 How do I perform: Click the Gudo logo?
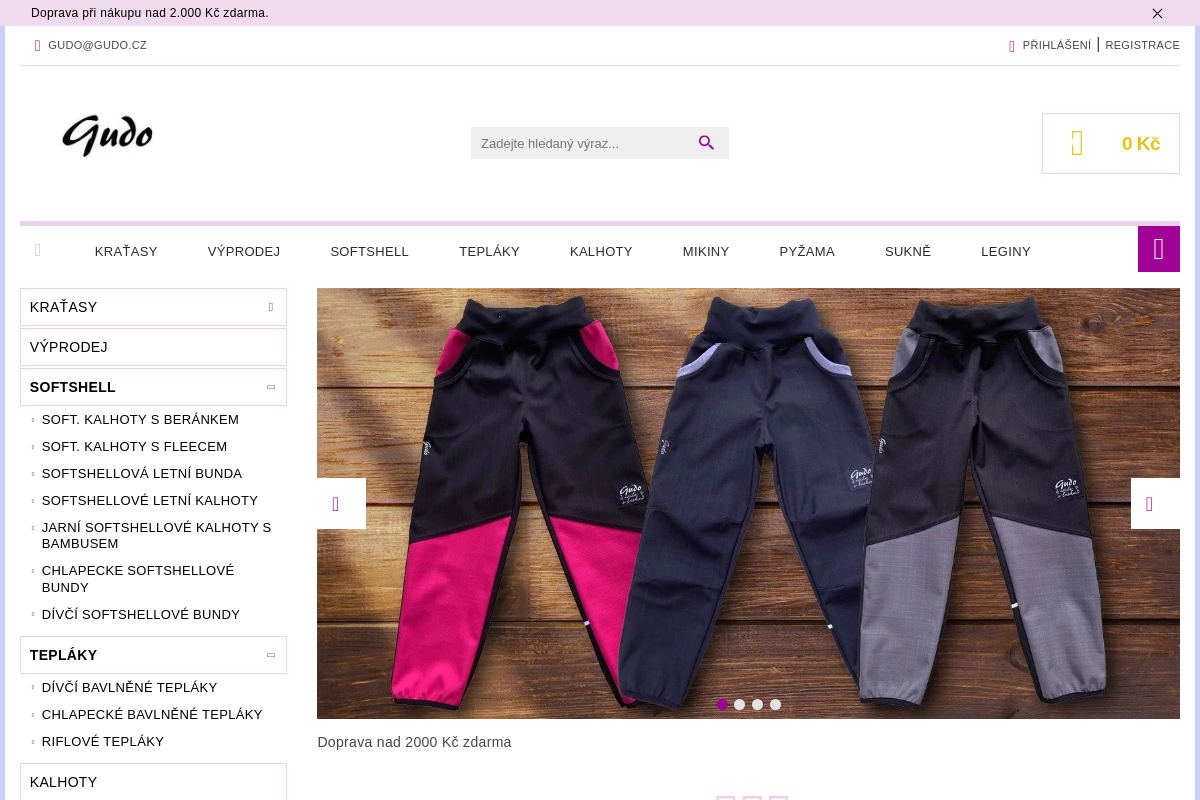pos(107,136)
